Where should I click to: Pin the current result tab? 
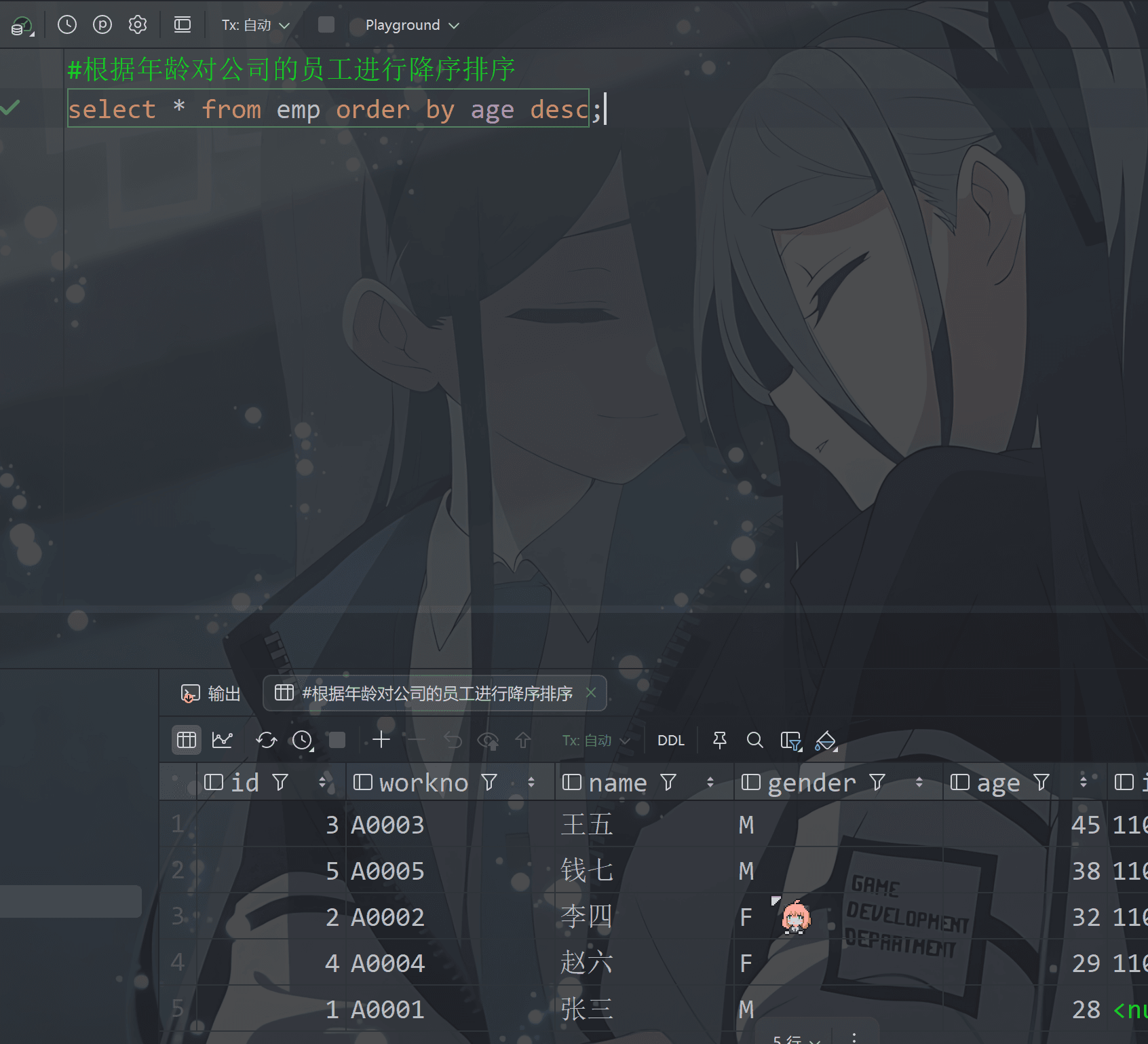[720, 740]
